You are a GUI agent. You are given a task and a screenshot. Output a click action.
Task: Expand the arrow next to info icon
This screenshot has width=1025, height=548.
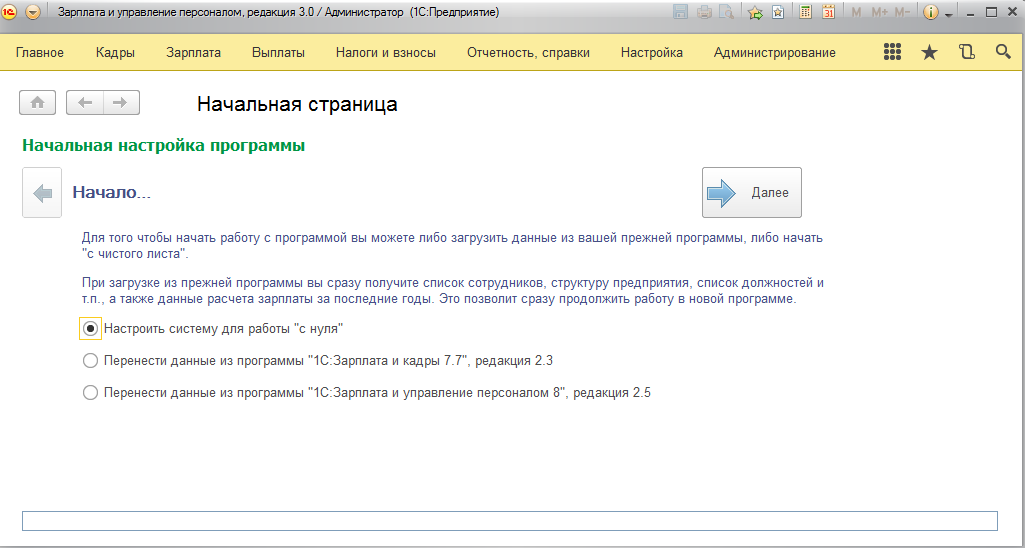coord(949,14)
